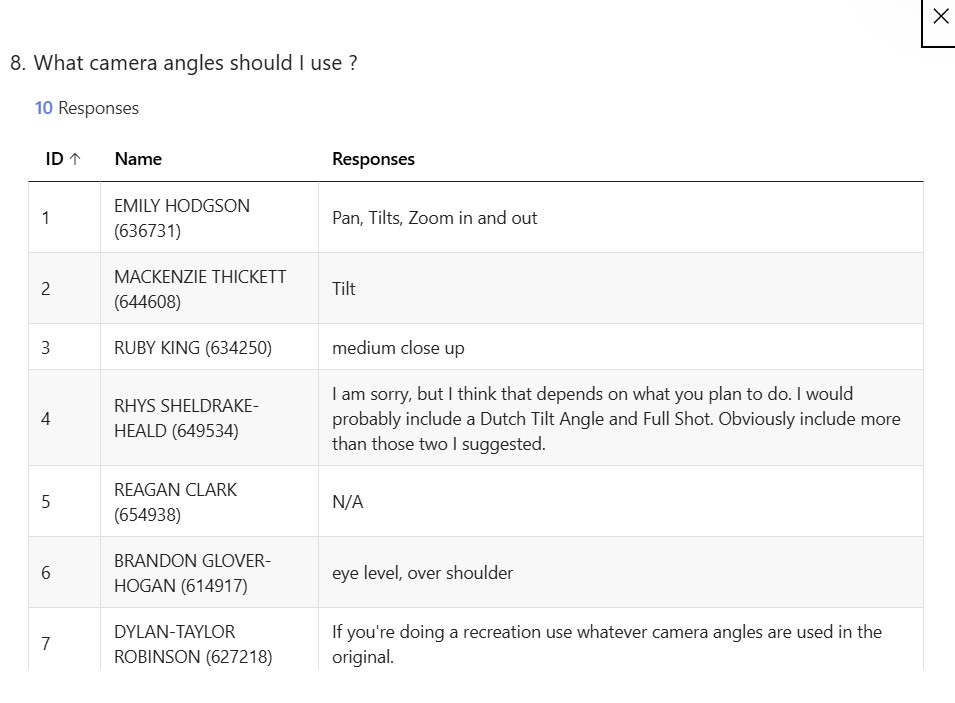Screen dimensions: 955x703
Task: Click the 'medium close up' response
Action: point(398,348)
